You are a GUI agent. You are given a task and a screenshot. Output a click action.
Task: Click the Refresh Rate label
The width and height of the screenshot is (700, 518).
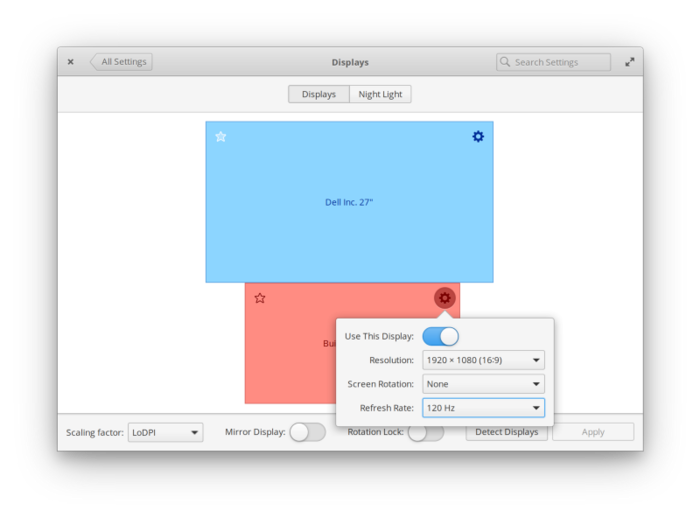387,408
